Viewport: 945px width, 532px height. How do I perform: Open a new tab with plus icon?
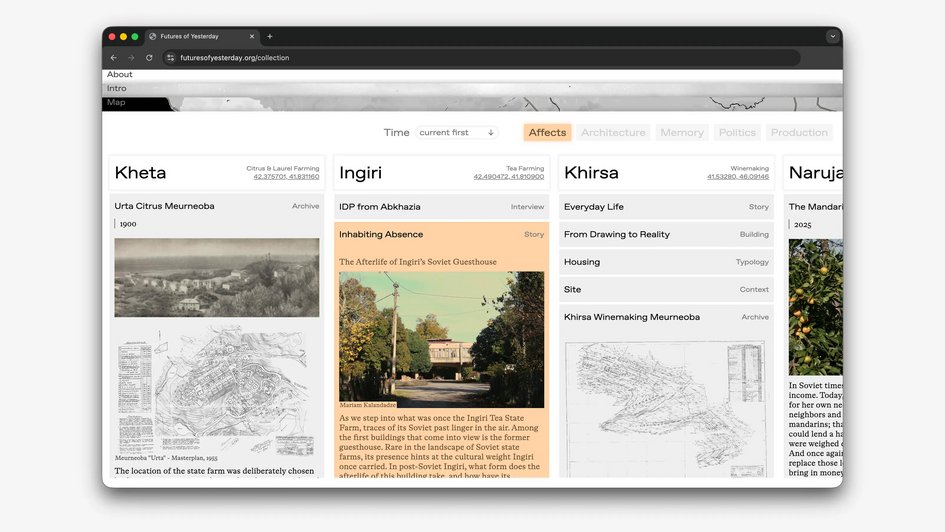point(269,37)
